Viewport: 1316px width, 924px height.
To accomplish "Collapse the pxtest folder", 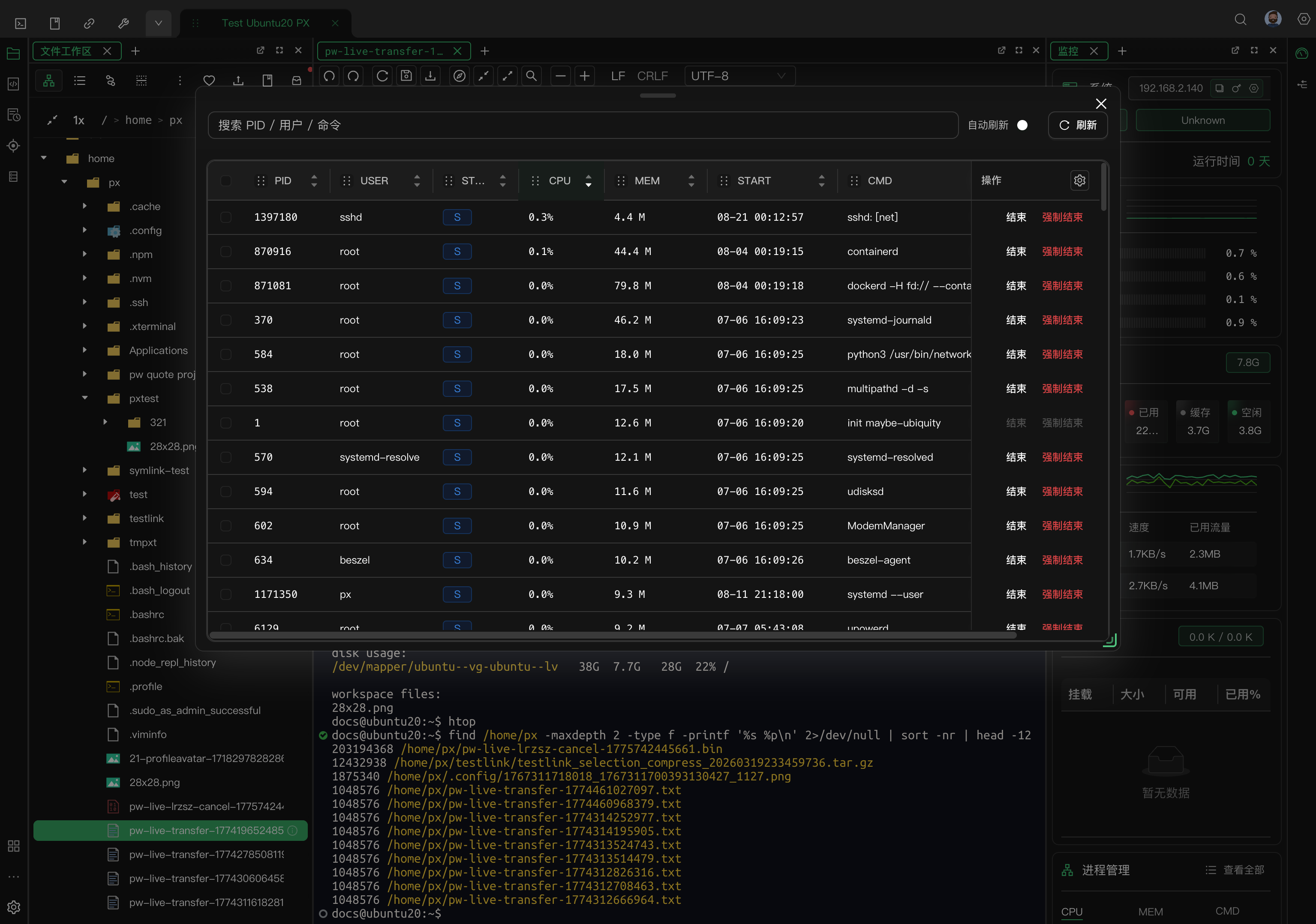I will (x=85, y=398).
